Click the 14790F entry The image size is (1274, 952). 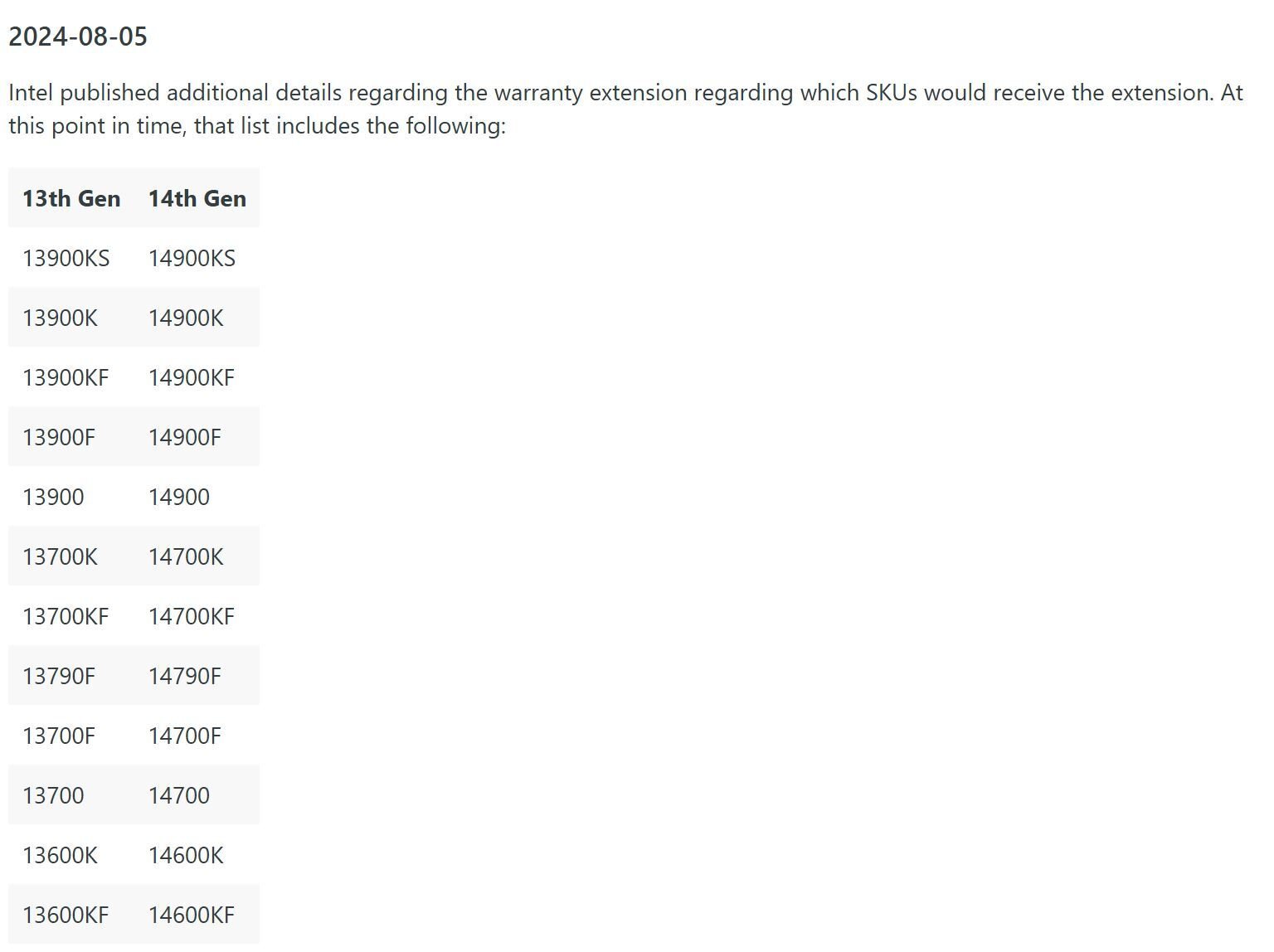[185, 676]
